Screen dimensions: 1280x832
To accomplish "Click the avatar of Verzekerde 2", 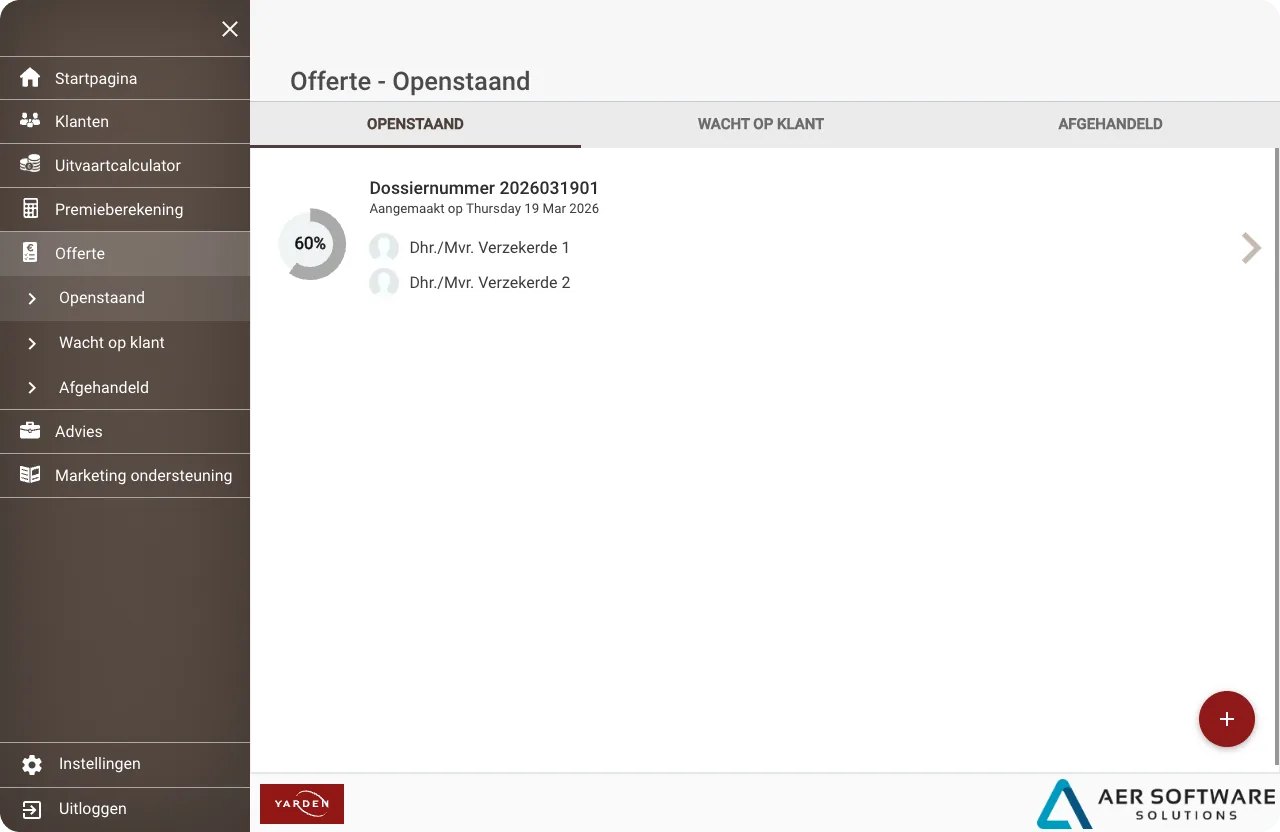I will [384, 283].
